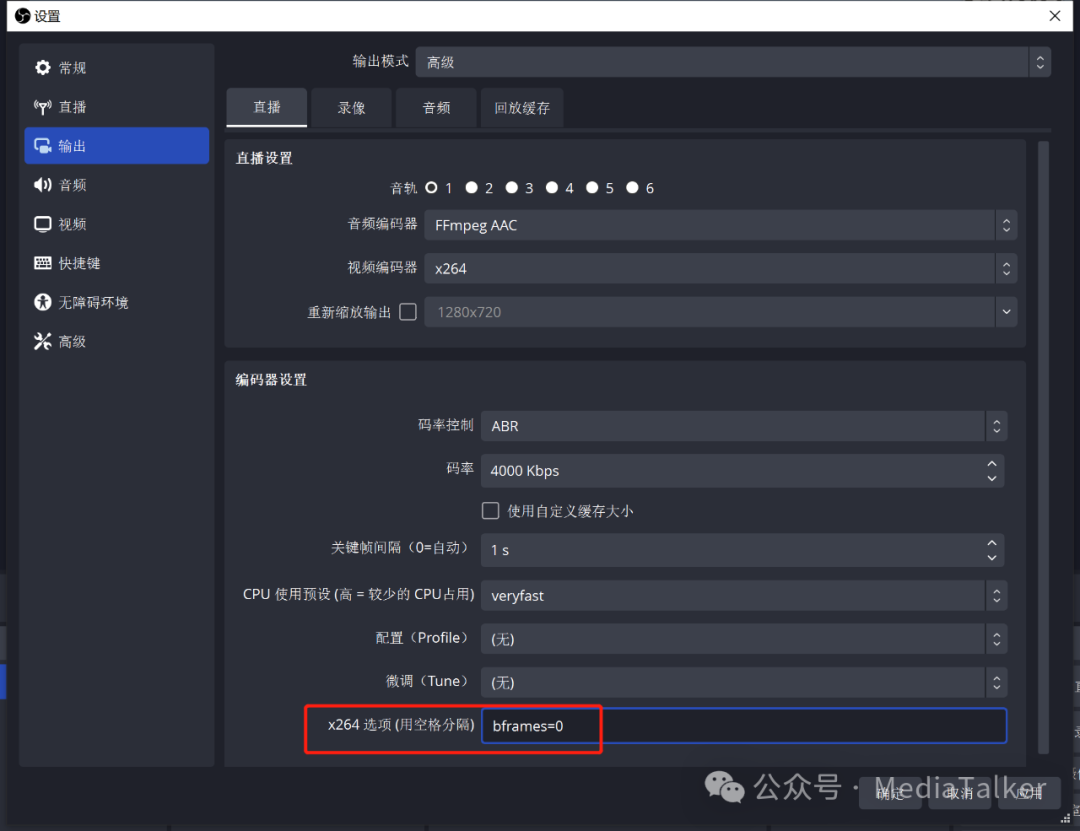Screen dimensions: 1080x831
Task: Open the rate control ABR dropdown
Action: click(x=743, y=426)
